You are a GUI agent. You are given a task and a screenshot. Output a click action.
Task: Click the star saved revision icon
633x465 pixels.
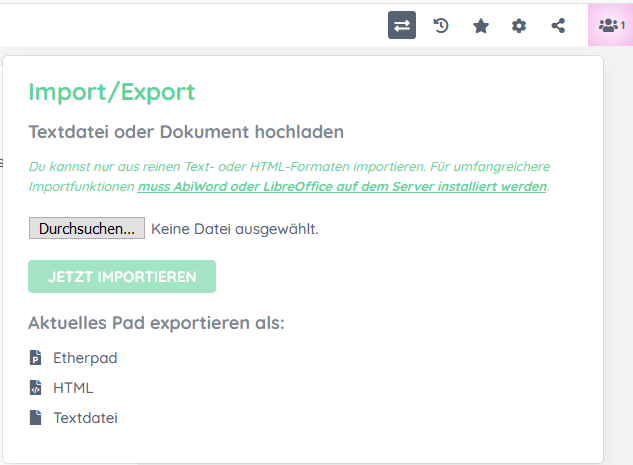[480, 26]
